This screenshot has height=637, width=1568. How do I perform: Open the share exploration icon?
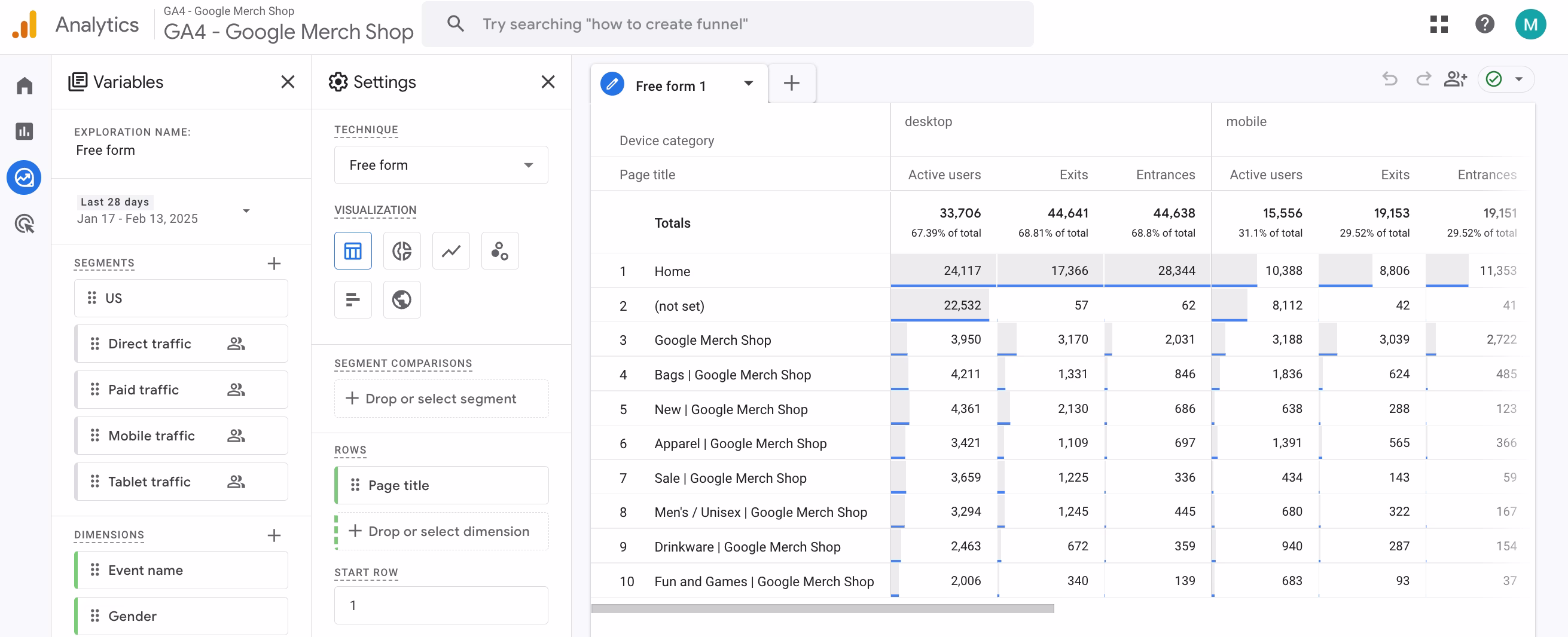click(x=1455, y=79)
